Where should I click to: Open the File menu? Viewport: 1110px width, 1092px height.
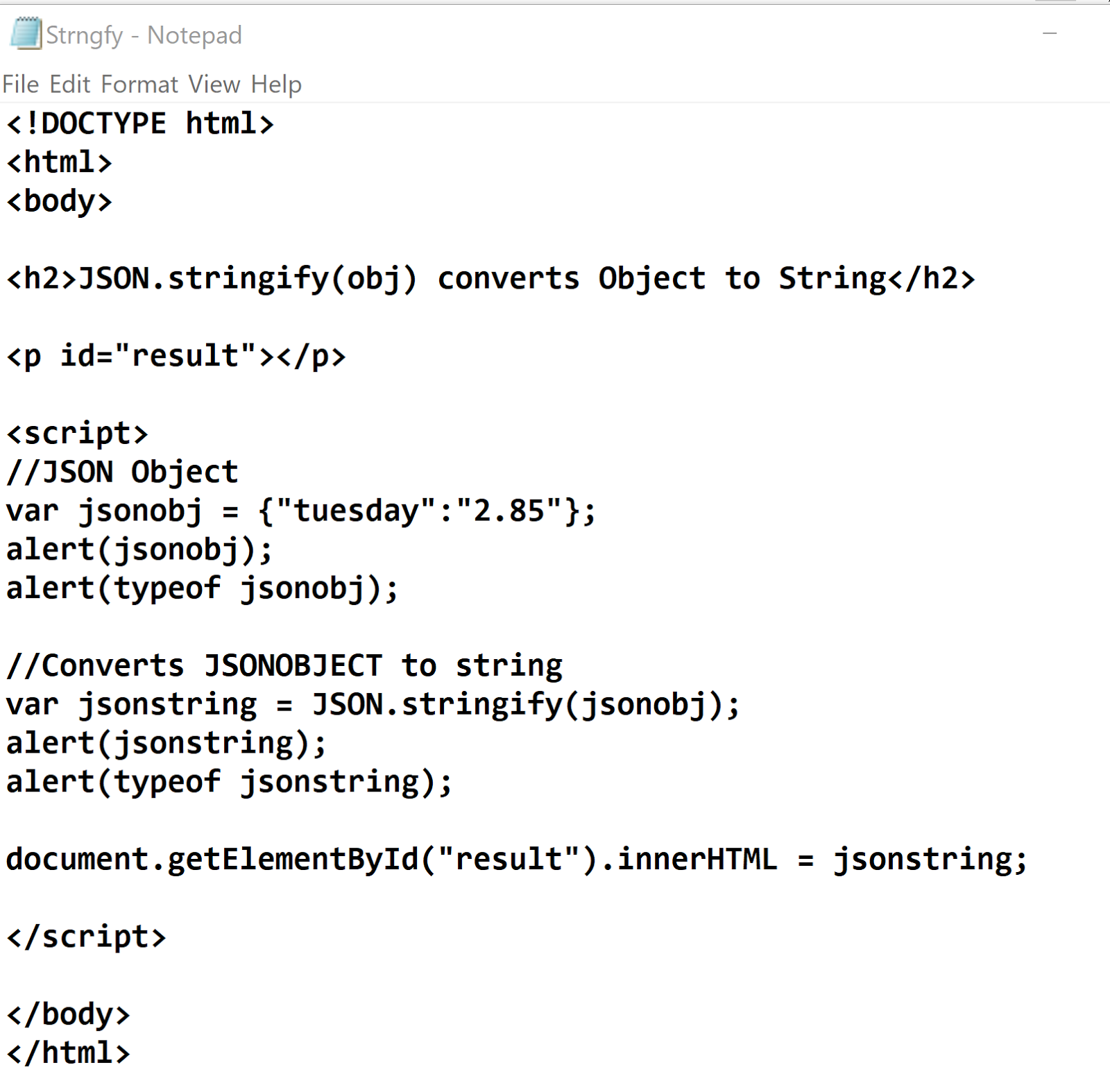click(x=20, y=83)
